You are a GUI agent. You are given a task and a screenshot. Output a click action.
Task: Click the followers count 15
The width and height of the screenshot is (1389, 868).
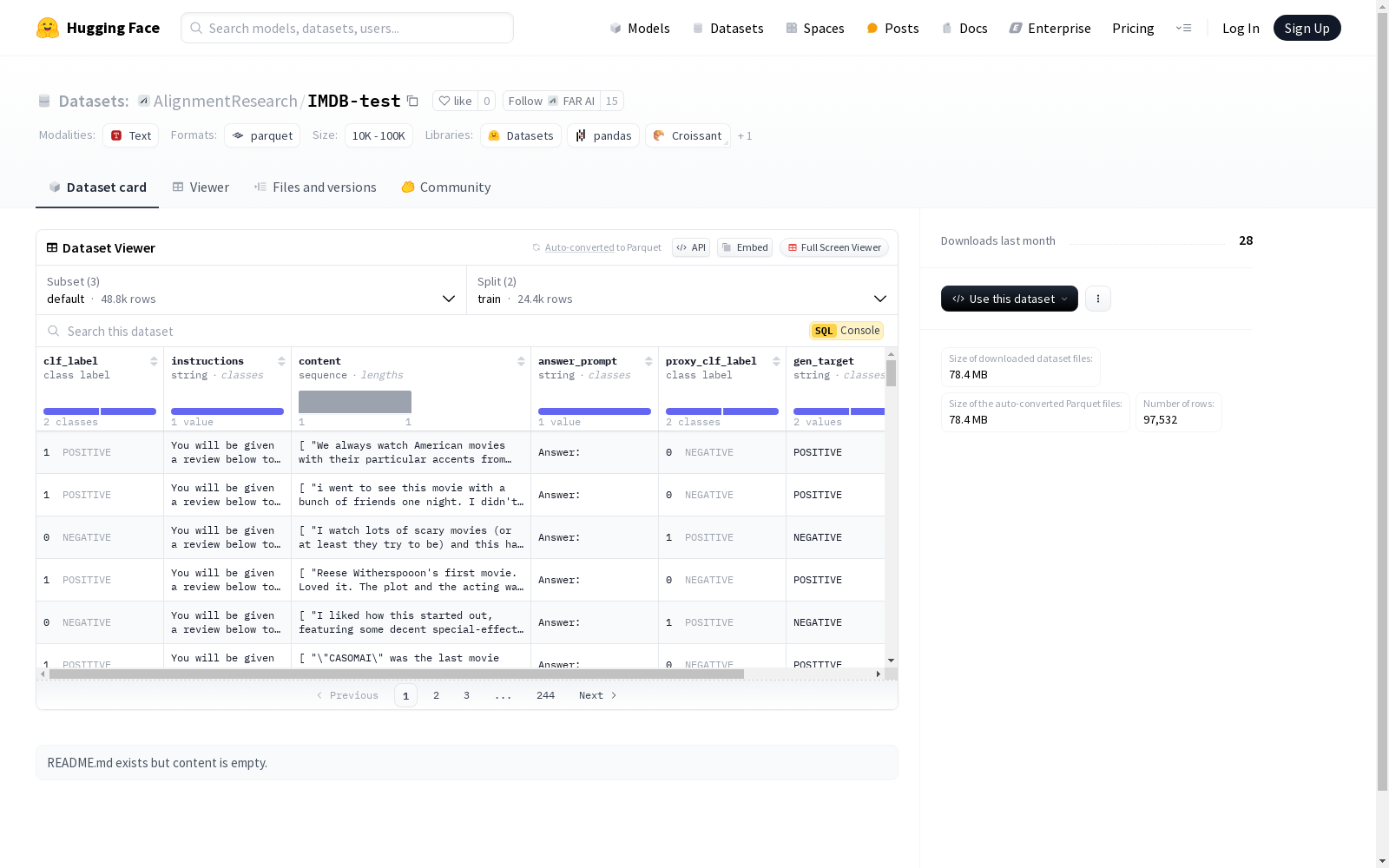point(612,101)
